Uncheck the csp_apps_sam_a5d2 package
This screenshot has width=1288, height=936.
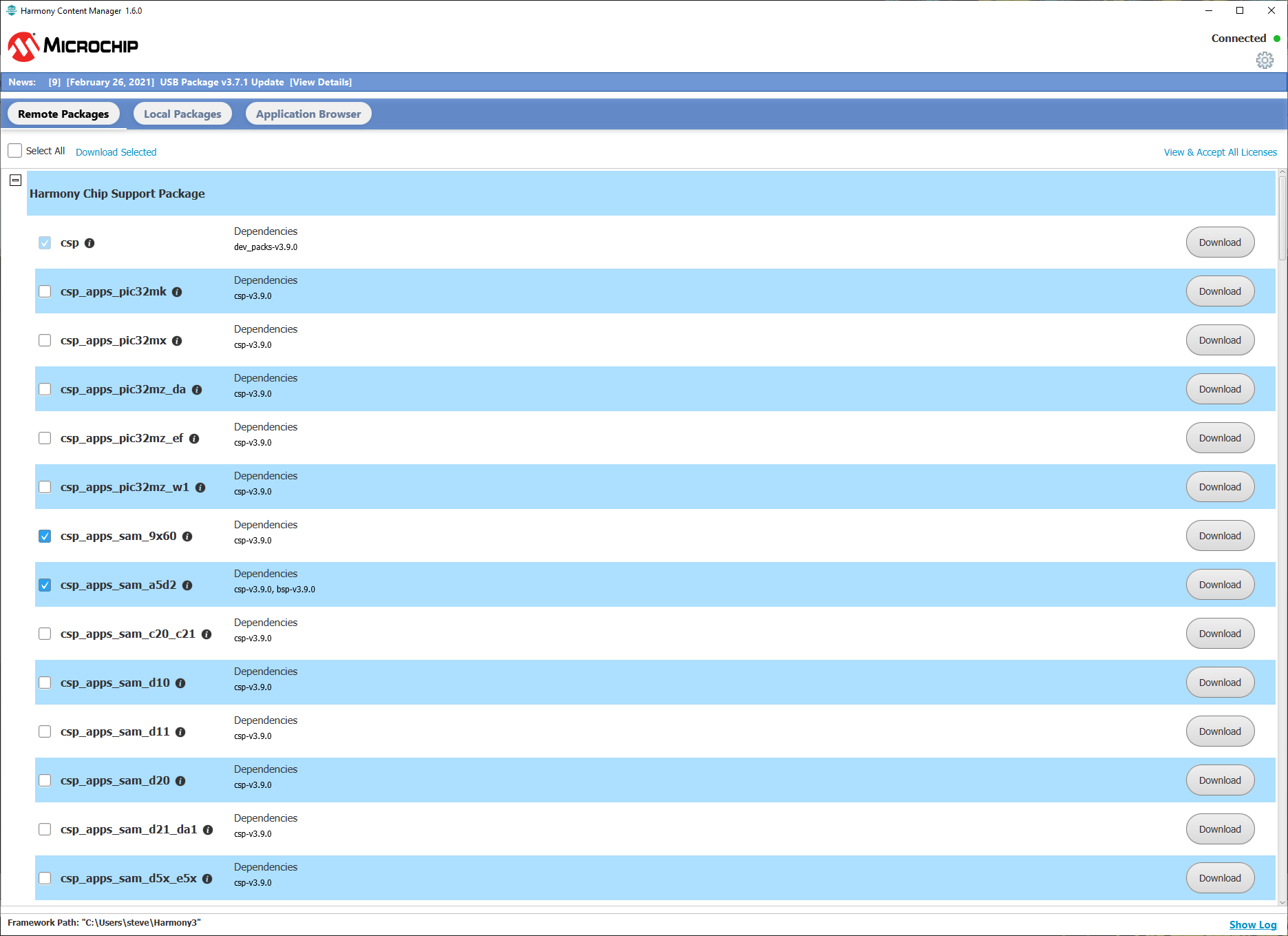[x=45, y=585]
